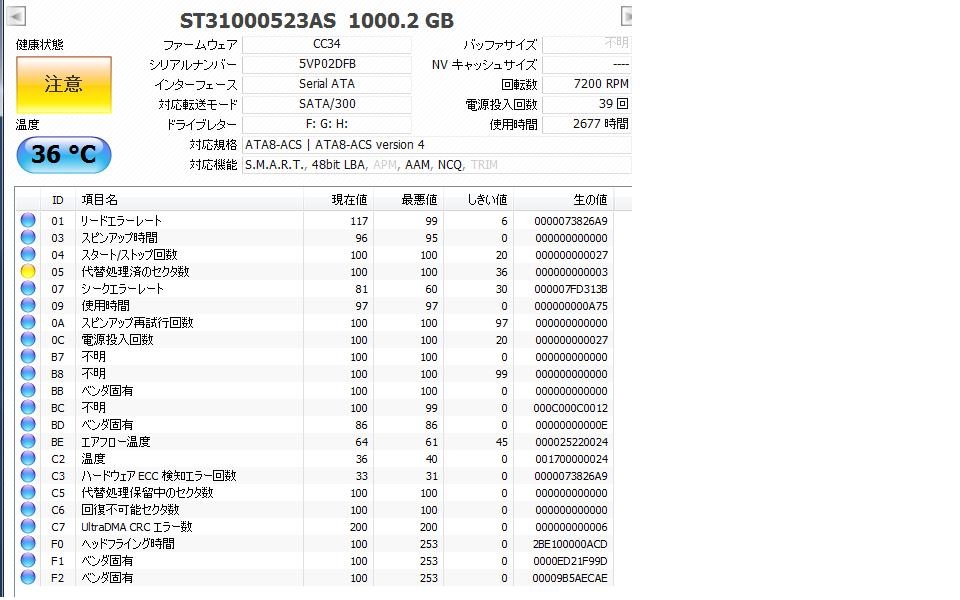Select the 代替処理済のセクタ数 attribute row
The width and height of the screenshot is (960, 600).
(315, 271)
